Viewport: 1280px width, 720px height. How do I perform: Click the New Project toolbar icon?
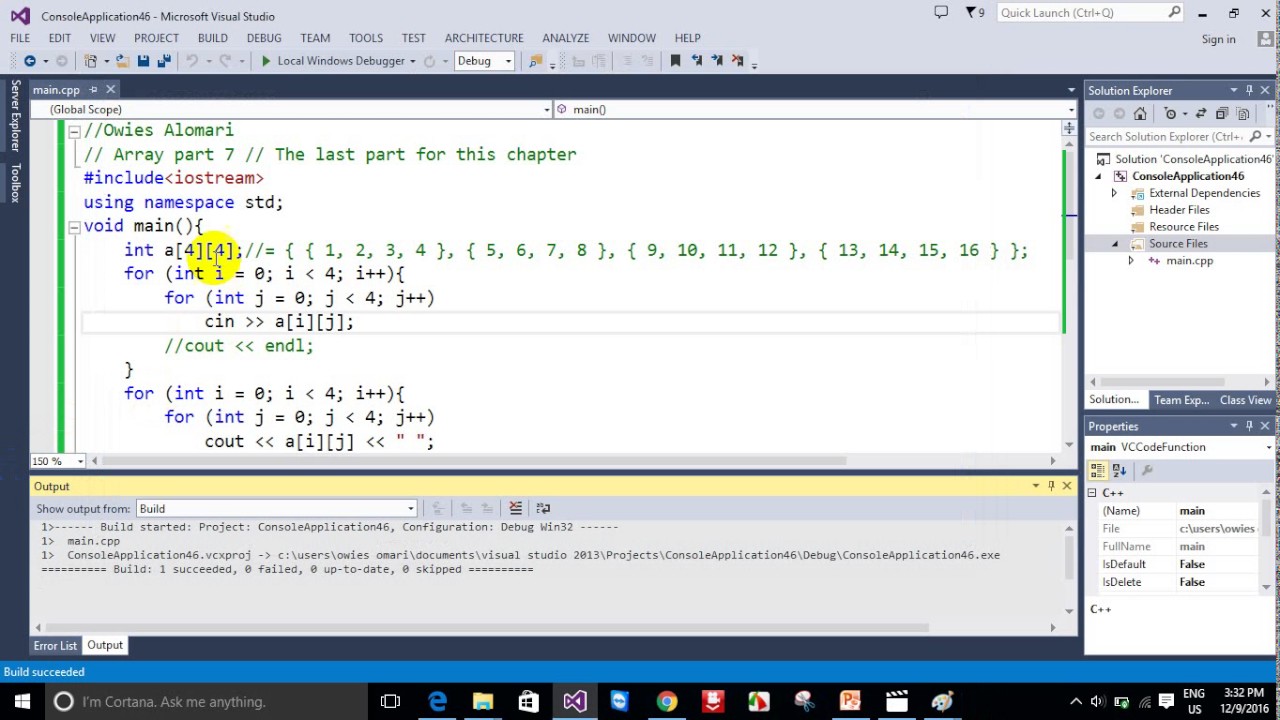92,61
